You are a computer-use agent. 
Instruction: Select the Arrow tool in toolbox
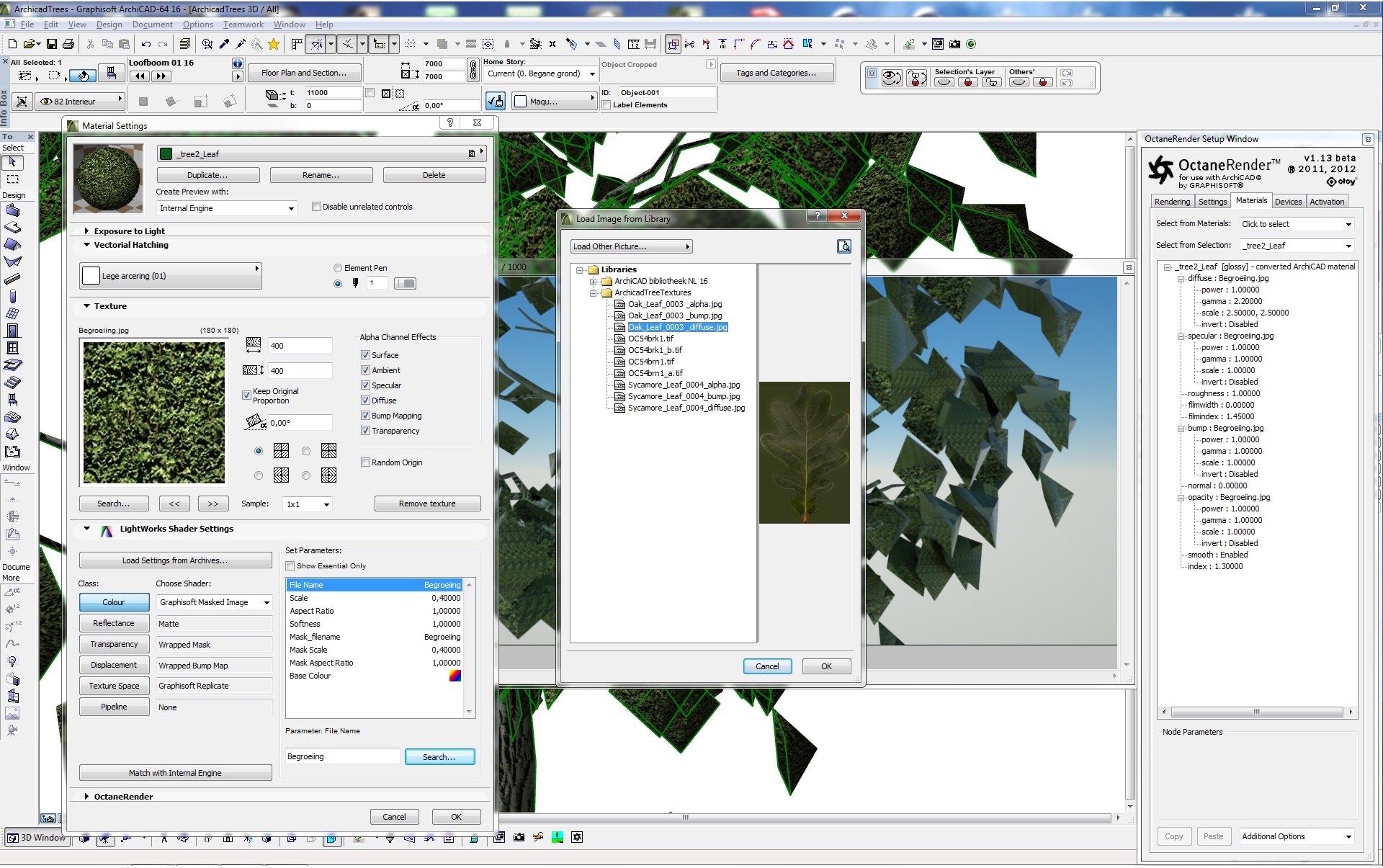[12, 162]
